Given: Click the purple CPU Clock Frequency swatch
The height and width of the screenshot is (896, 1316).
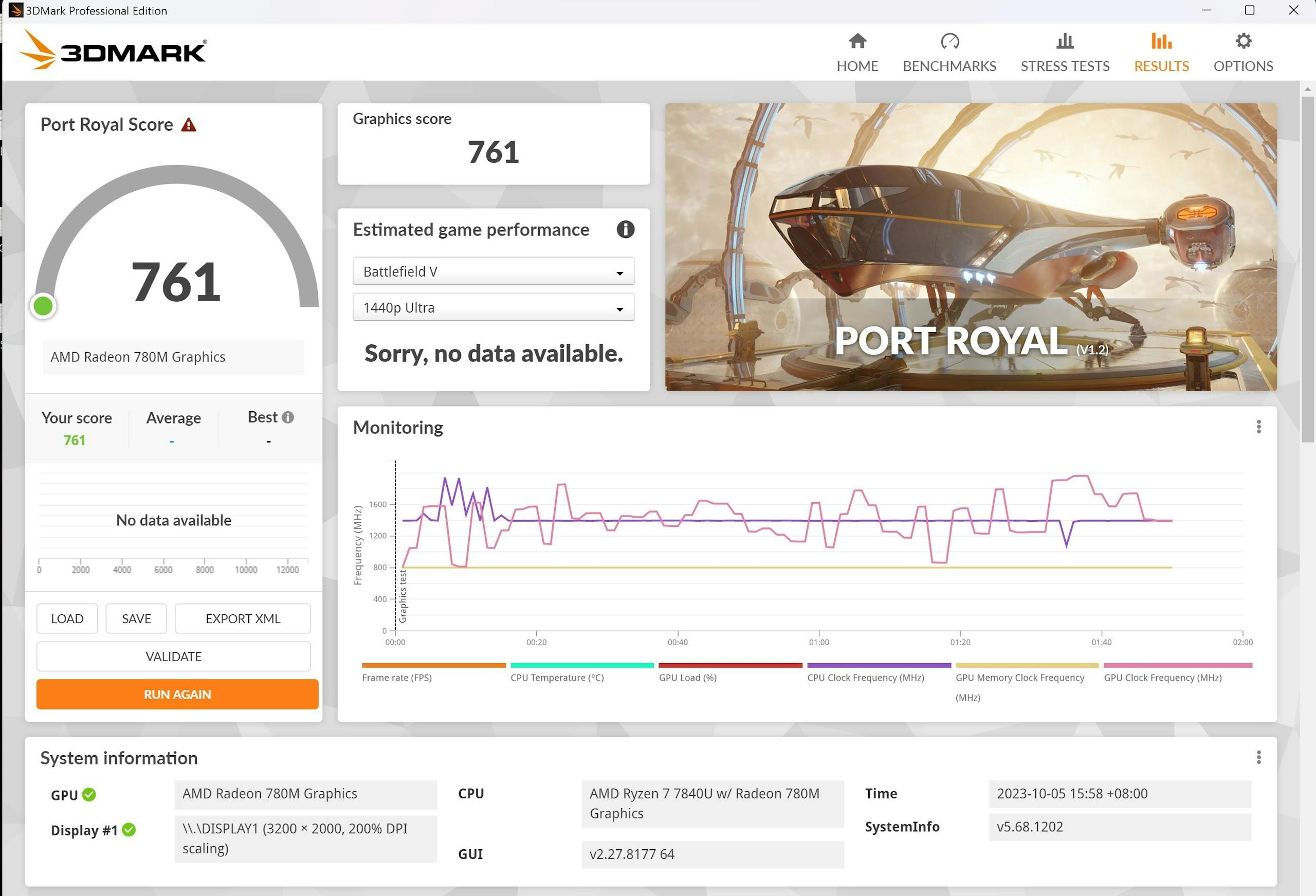Looking at the screenshot, I should [879, 666].
